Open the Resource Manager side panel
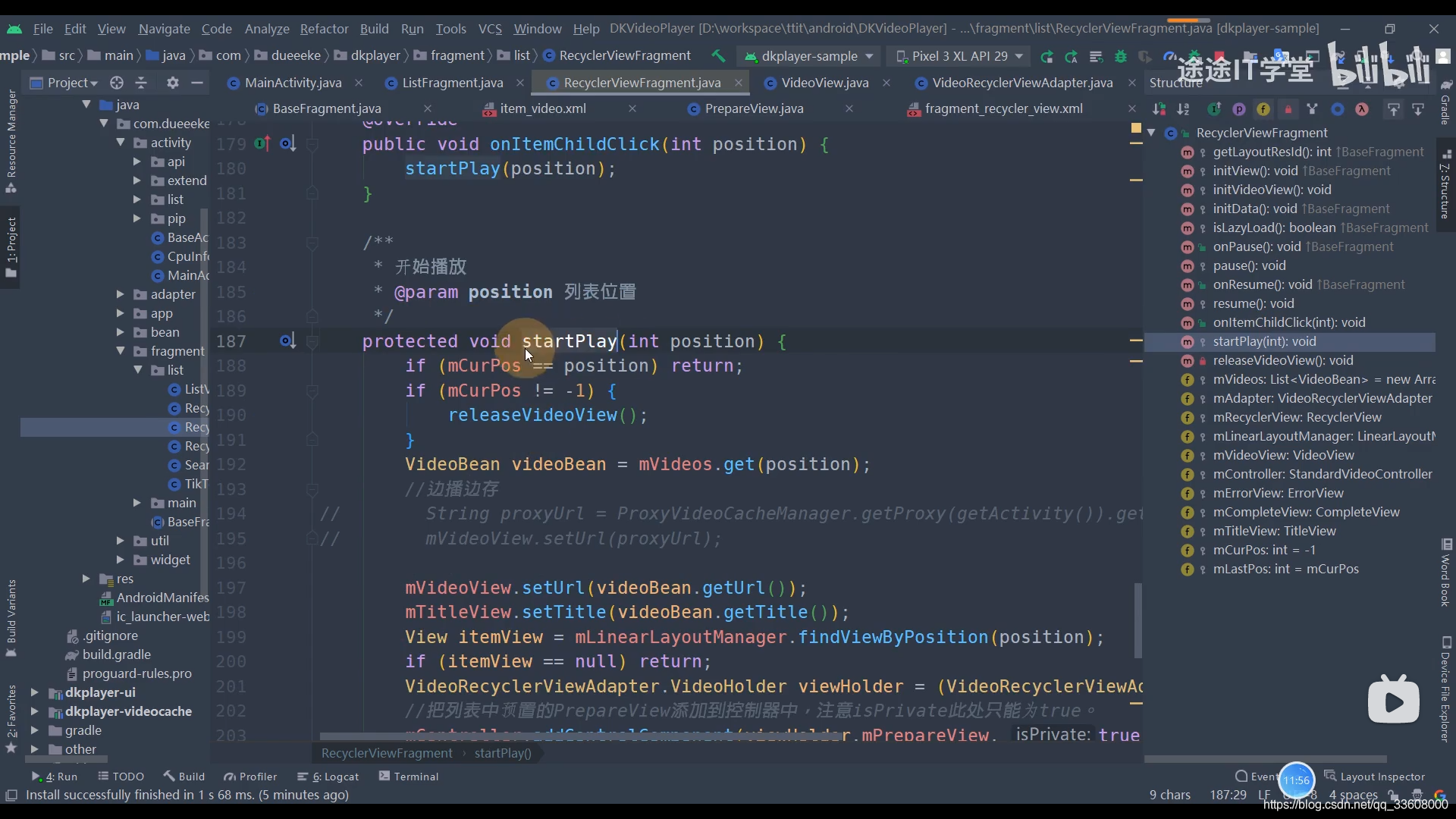 (x=11, y=140)
